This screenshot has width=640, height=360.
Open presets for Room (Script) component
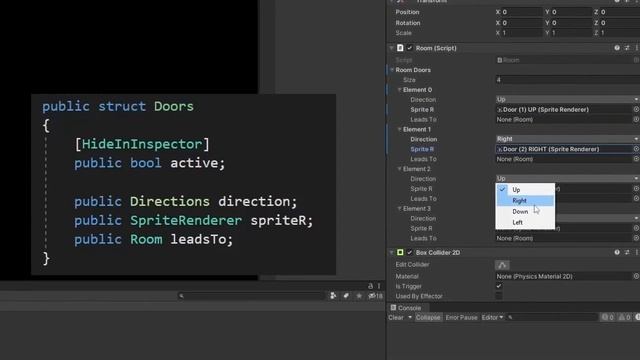[627, 48]
